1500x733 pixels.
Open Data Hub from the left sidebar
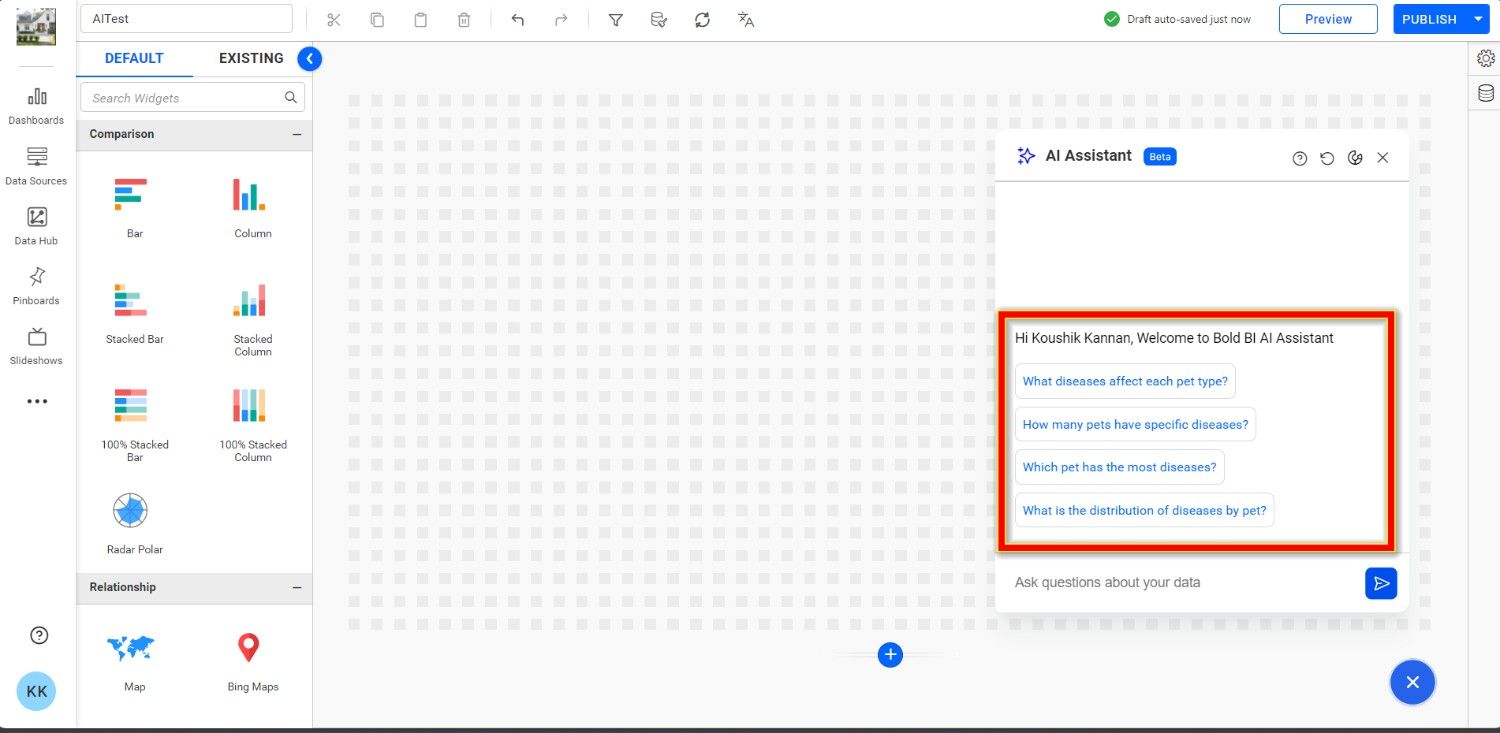pyautogui.click(x=37, y=226)
